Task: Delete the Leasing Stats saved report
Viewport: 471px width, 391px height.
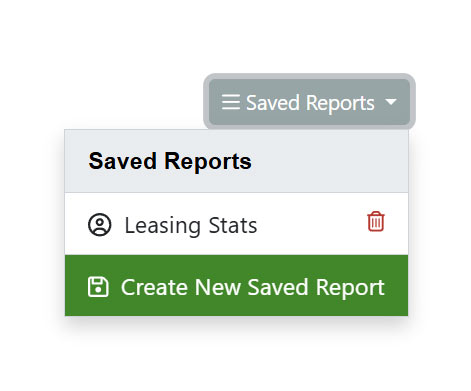Action: [376, 221]
